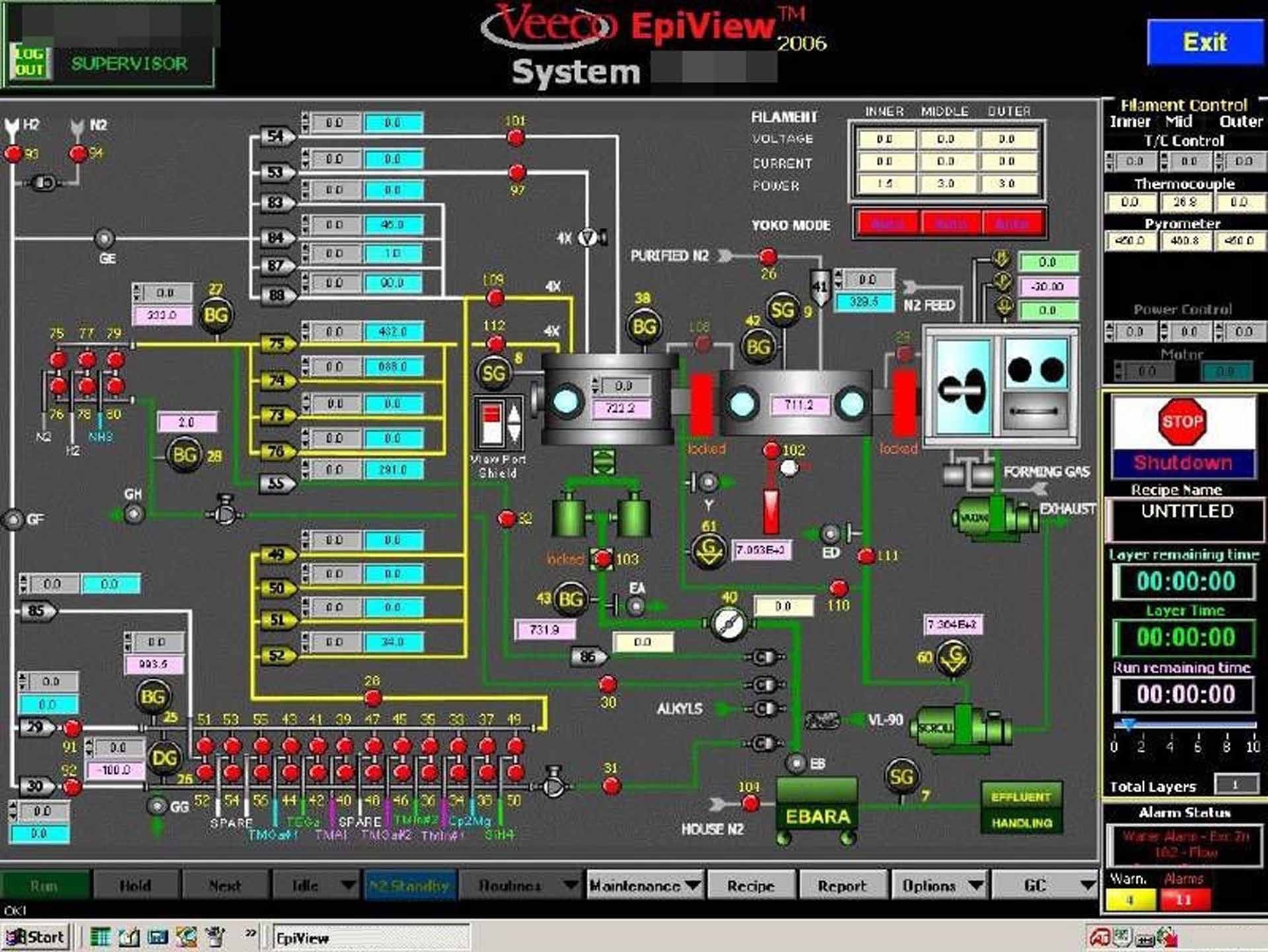1268x952 pixels.
Task: Select the vacuum gauge 60 icon
Action: tap(953, 657)
